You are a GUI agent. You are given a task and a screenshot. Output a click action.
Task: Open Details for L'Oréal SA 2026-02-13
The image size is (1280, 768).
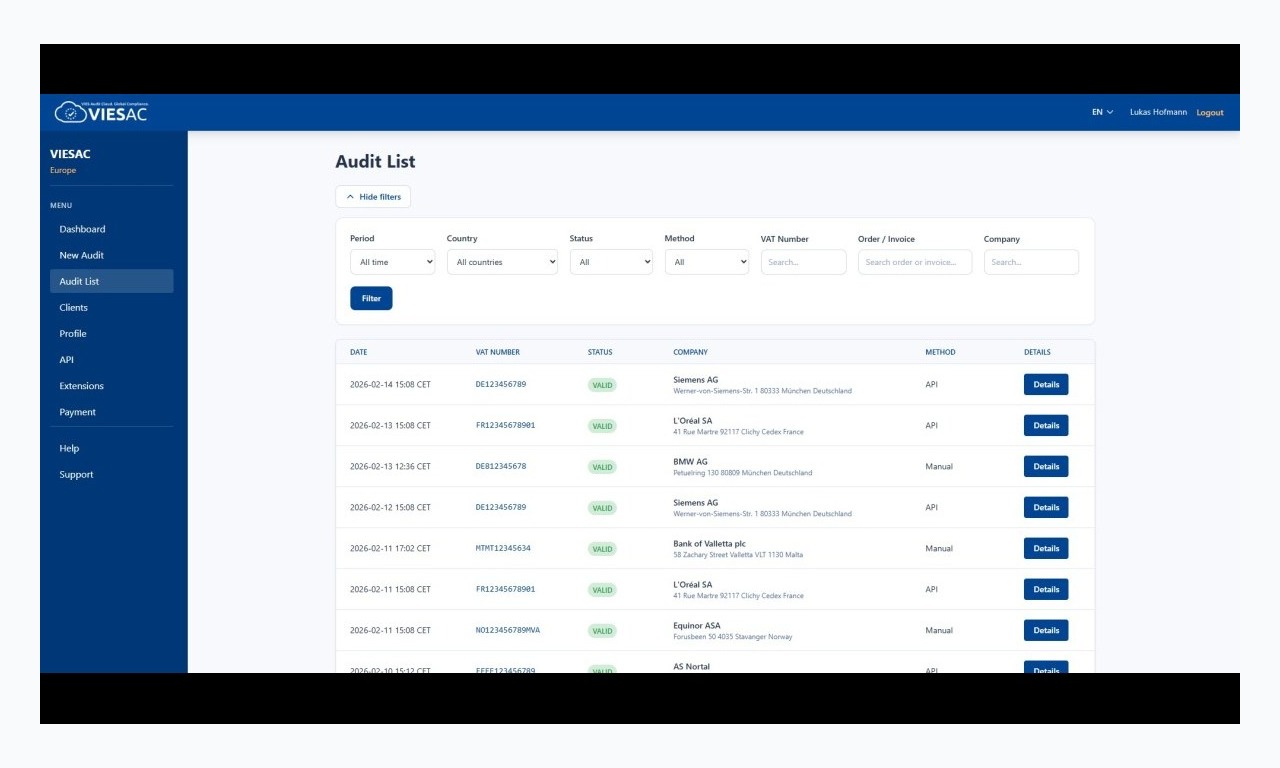coord(1046,425)
